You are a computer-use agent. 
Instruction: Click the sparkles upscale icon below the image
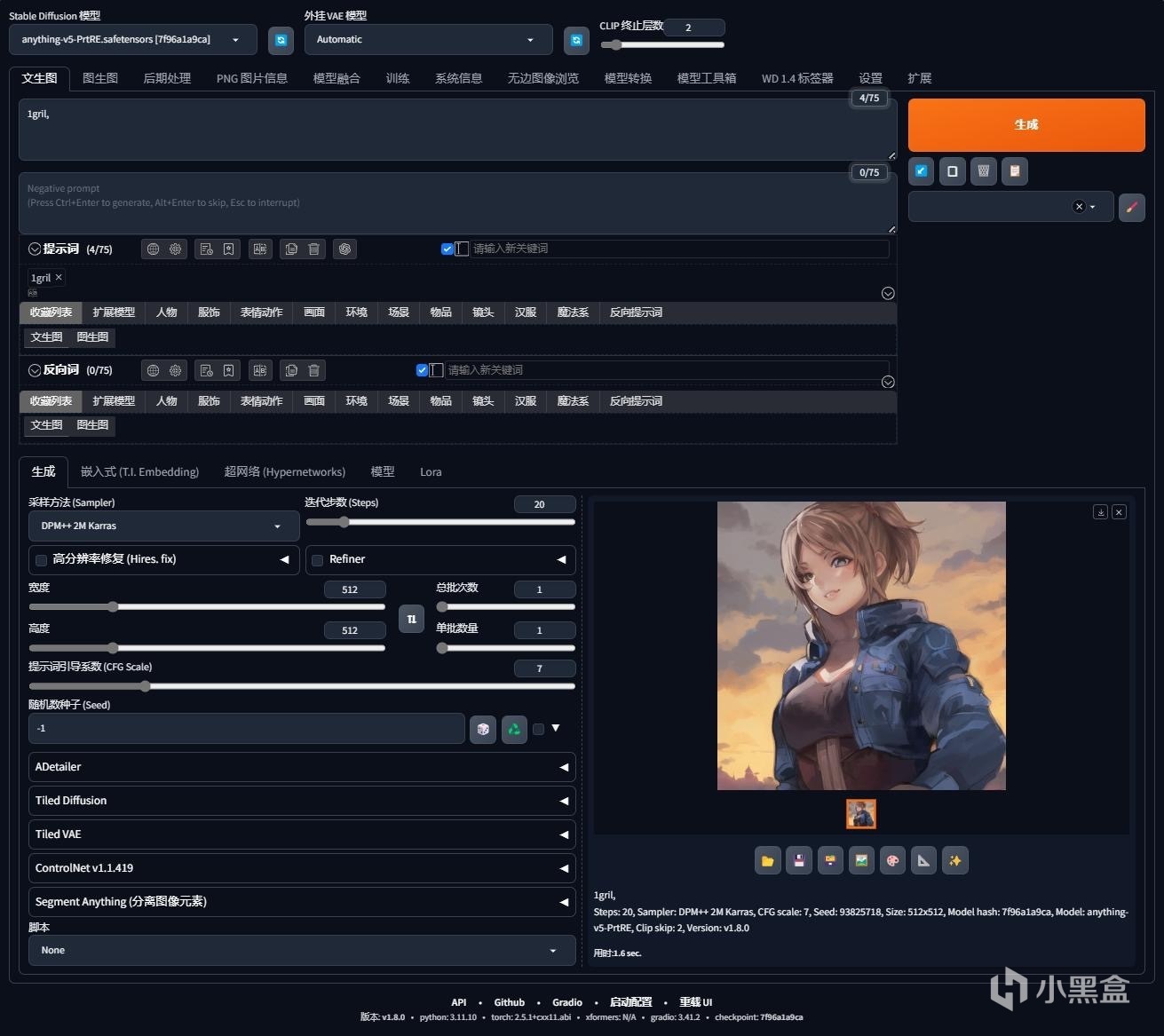tap(954, 860)
